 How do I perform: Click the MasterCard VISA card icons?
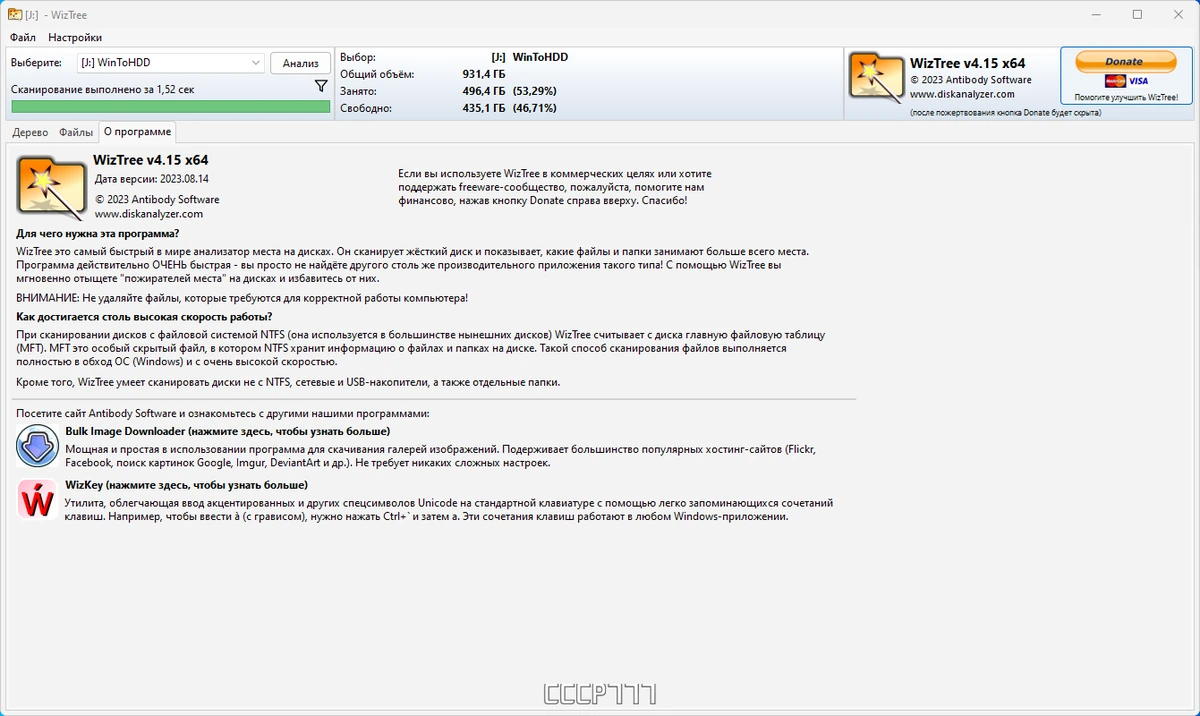tap(1126, 81)
